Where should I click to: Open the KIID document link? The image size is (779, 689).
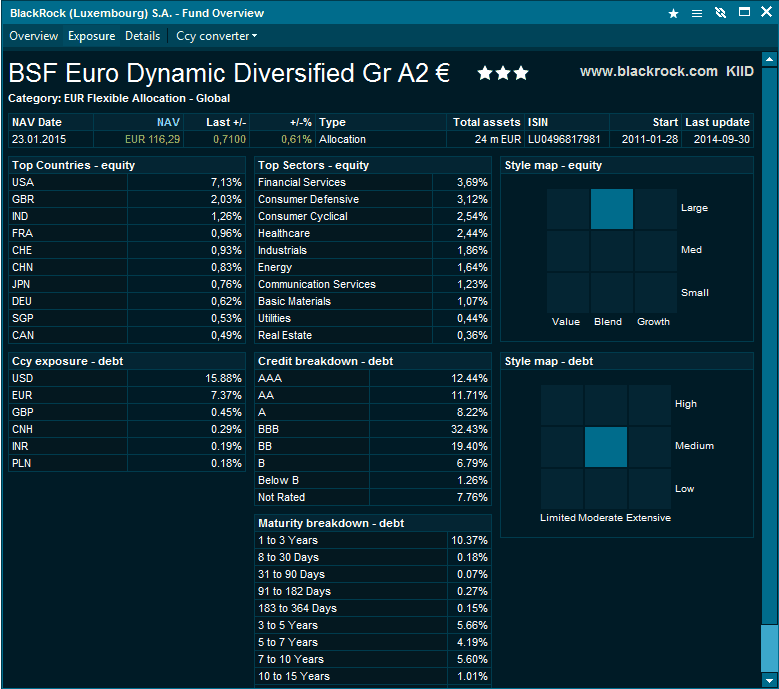(x=740, y=72)
